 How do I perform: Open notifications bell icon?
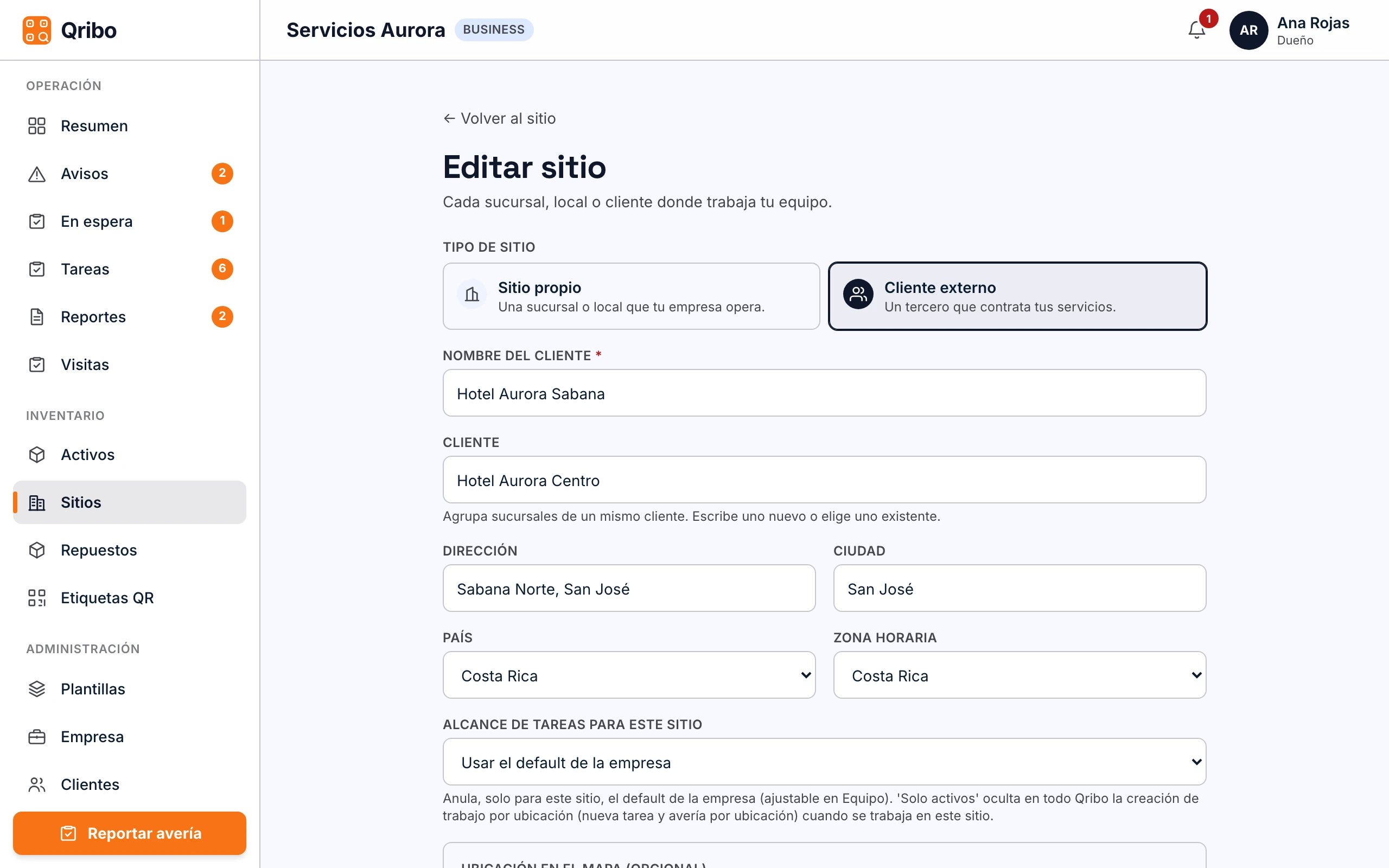point(1197,30)
